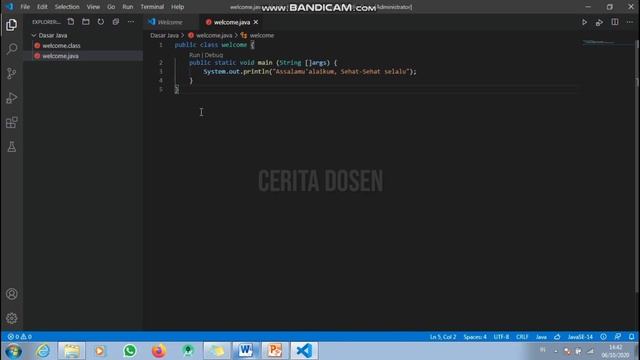Click the println line of code
The height and width of the screenshot is (360, 640).
pyautogui.click(x=310, y=71)
